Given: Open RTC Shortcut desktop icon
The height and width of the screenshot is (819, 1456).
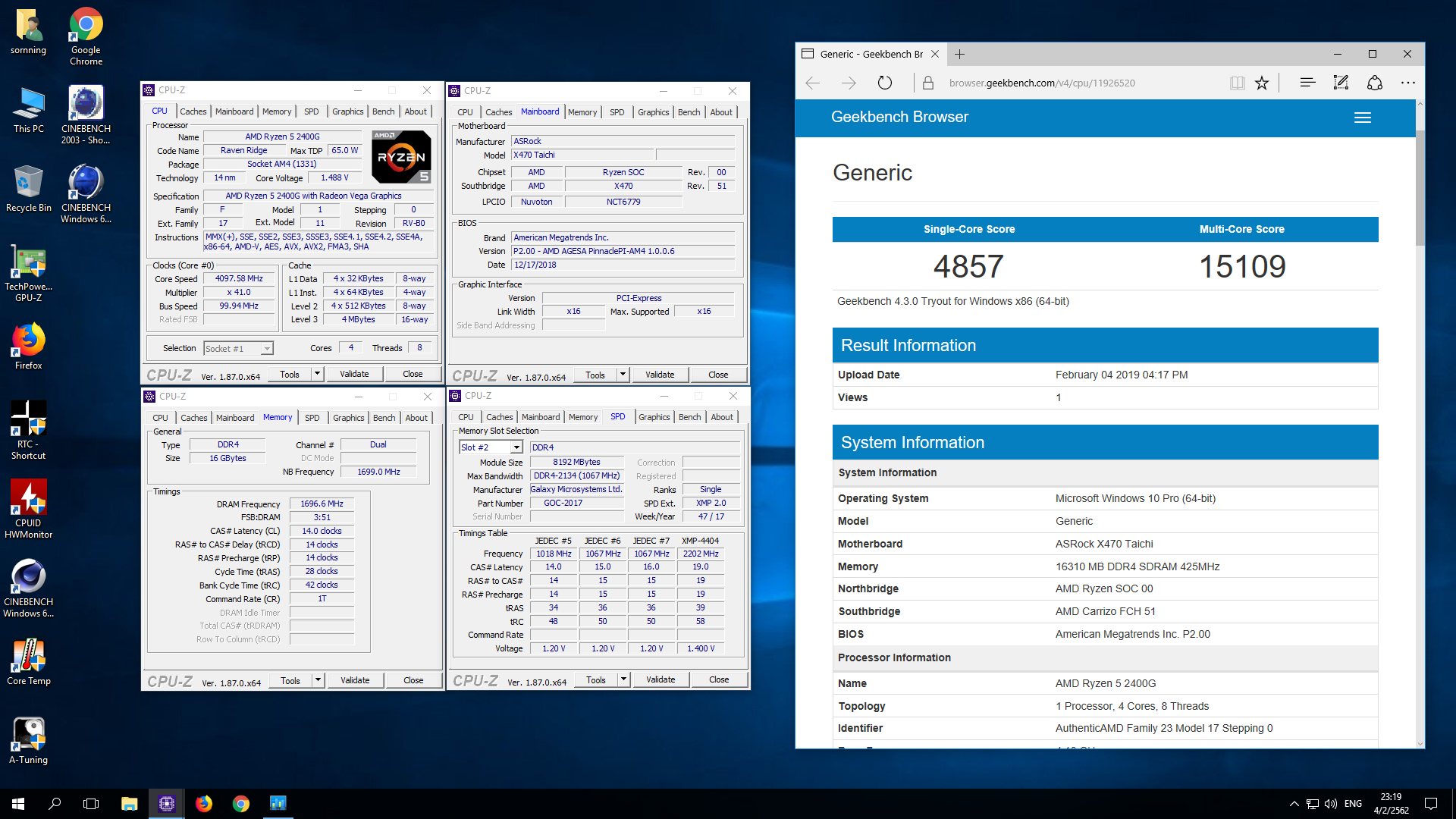Looking at the screenshot, I should [x=28, y=431].
